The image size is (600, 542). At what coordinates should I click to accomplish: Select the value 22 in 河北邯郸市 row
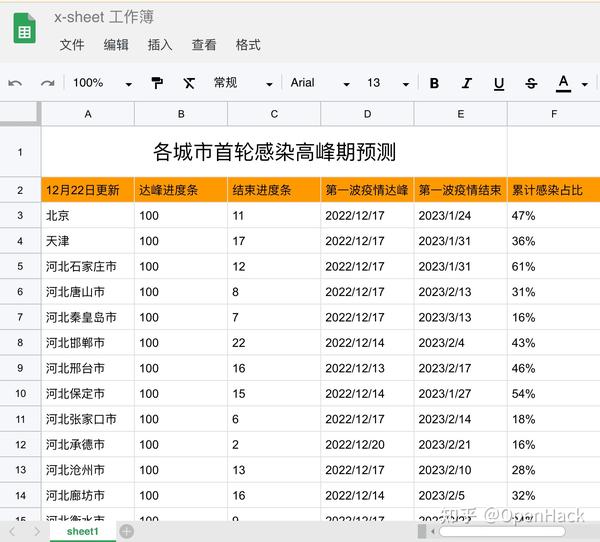tap(274, 343)
